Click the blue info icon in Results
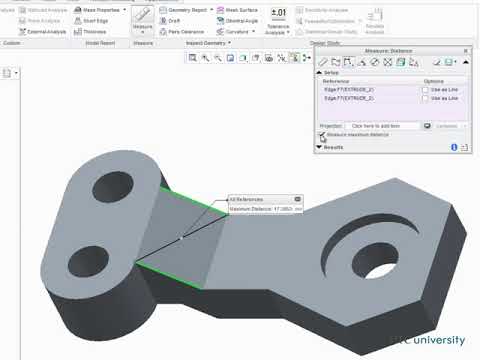The height and width of the screenshot is (360, 480). pyautogui.click(x=454, y=147)
